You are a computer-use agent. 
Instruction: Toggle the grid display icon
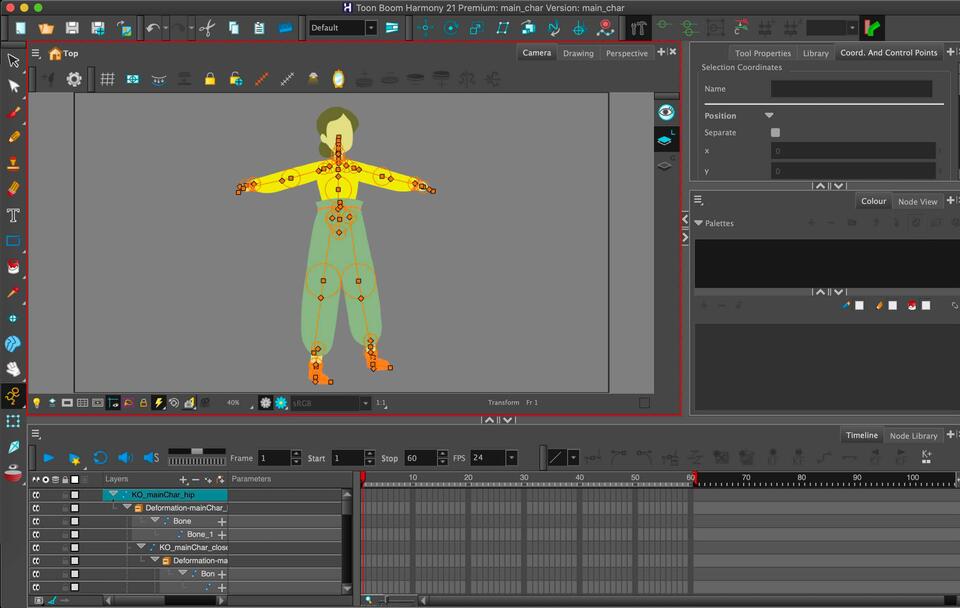point(107,79)
